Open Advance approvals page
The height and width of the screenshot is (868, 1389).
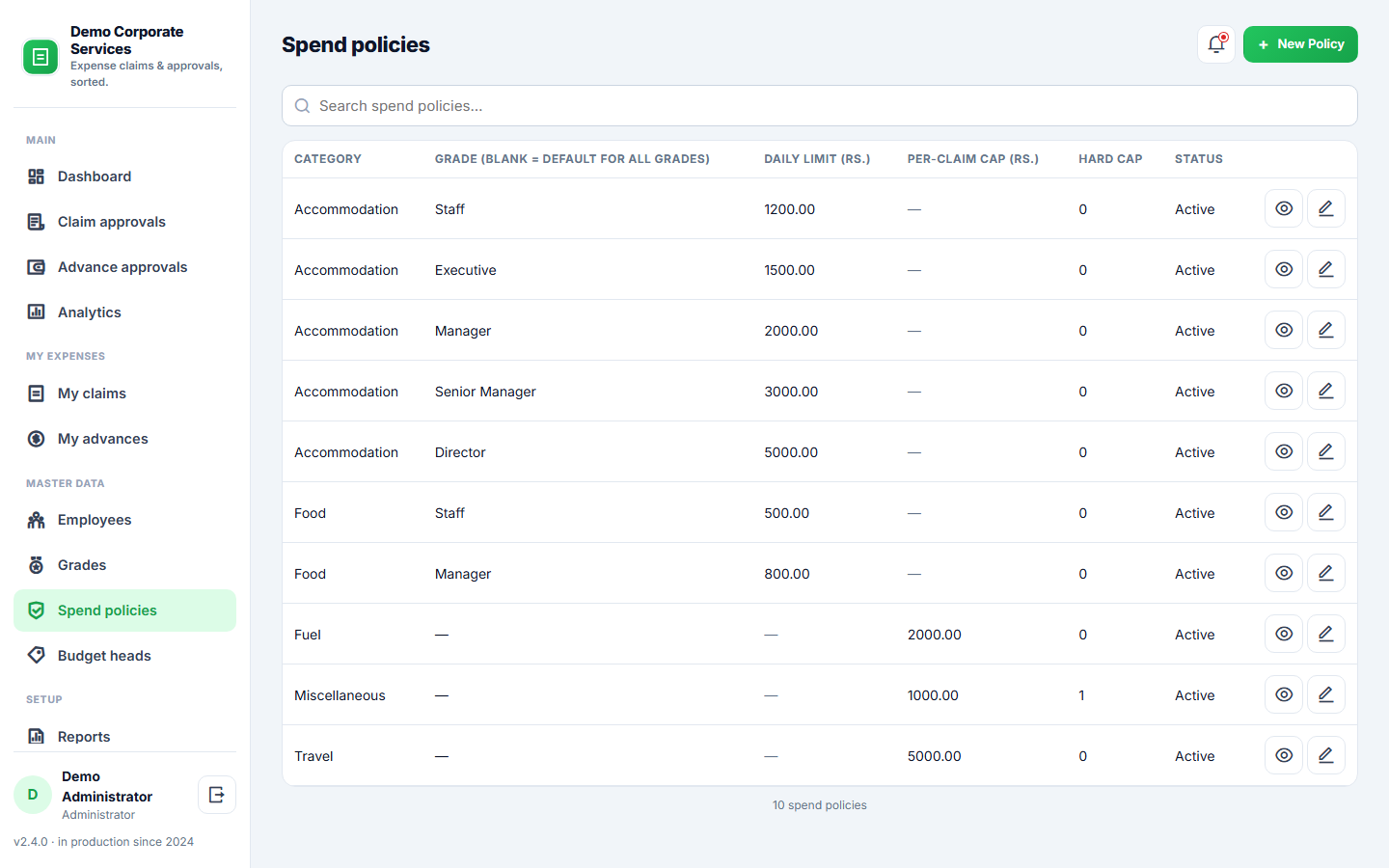tap(124, 267)
